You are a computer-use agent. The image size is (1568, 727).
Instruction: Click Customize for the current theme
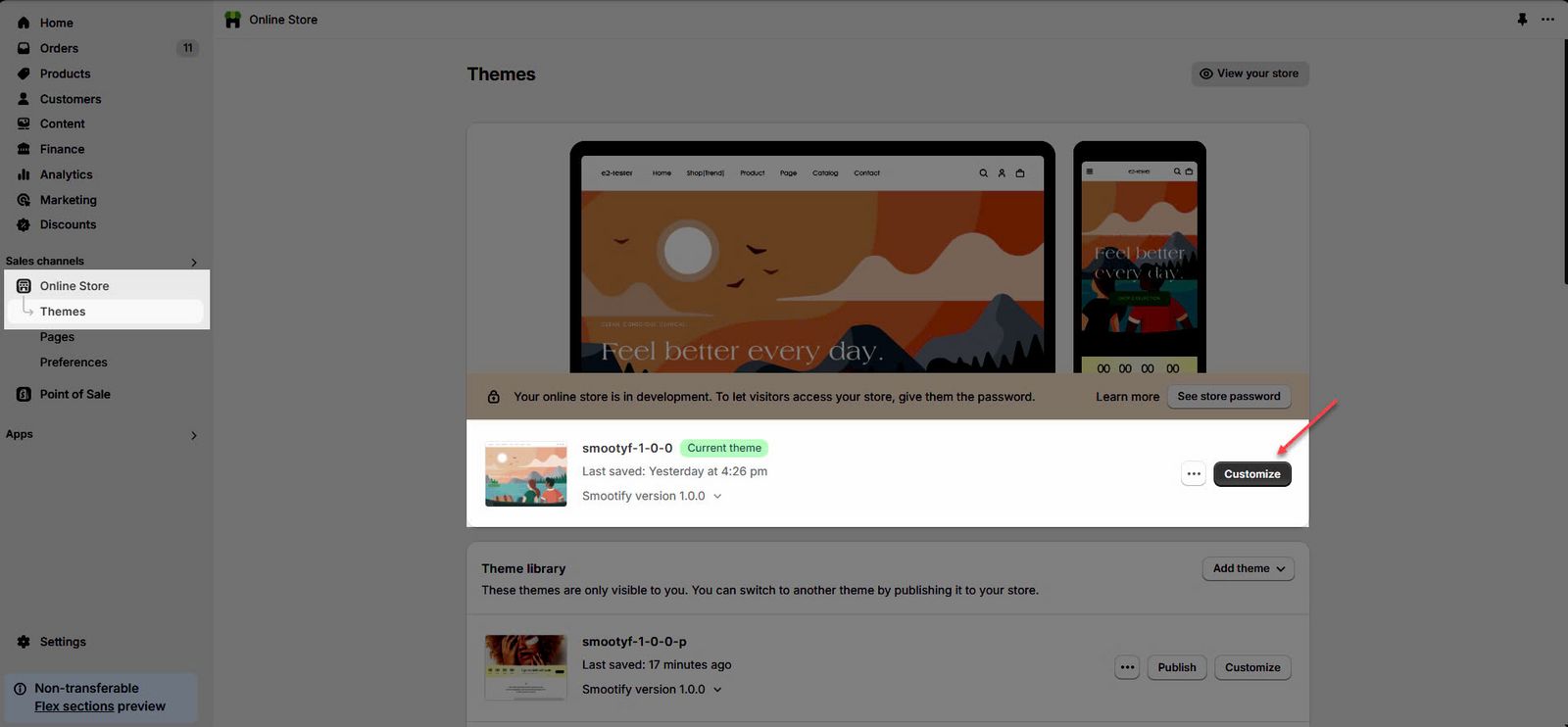(1251, 474)
